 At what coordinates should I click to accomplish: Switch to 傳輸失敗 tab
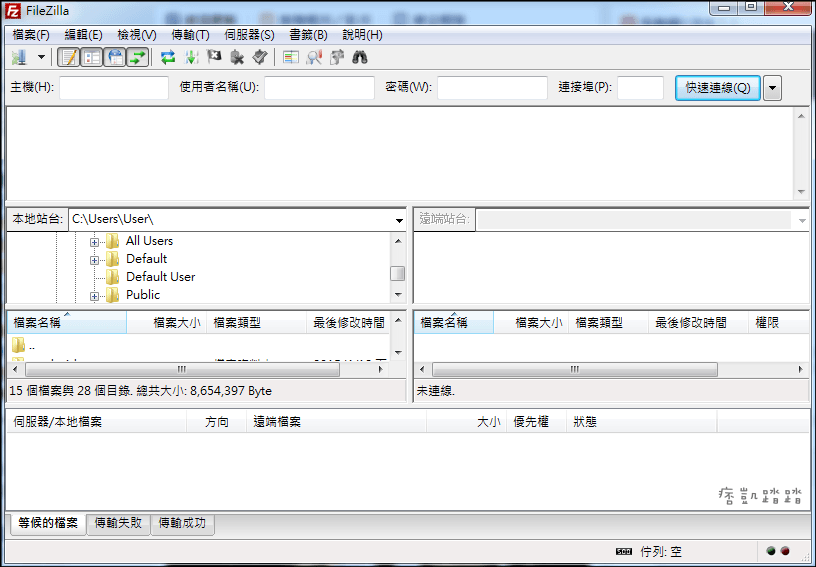click(x=118, y=523)
